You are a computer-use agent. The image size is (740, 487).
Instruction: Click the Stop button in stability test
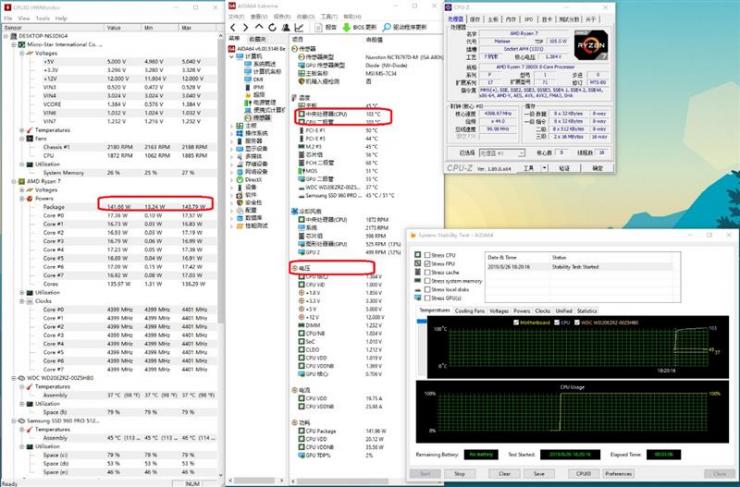tap(459, 473)
